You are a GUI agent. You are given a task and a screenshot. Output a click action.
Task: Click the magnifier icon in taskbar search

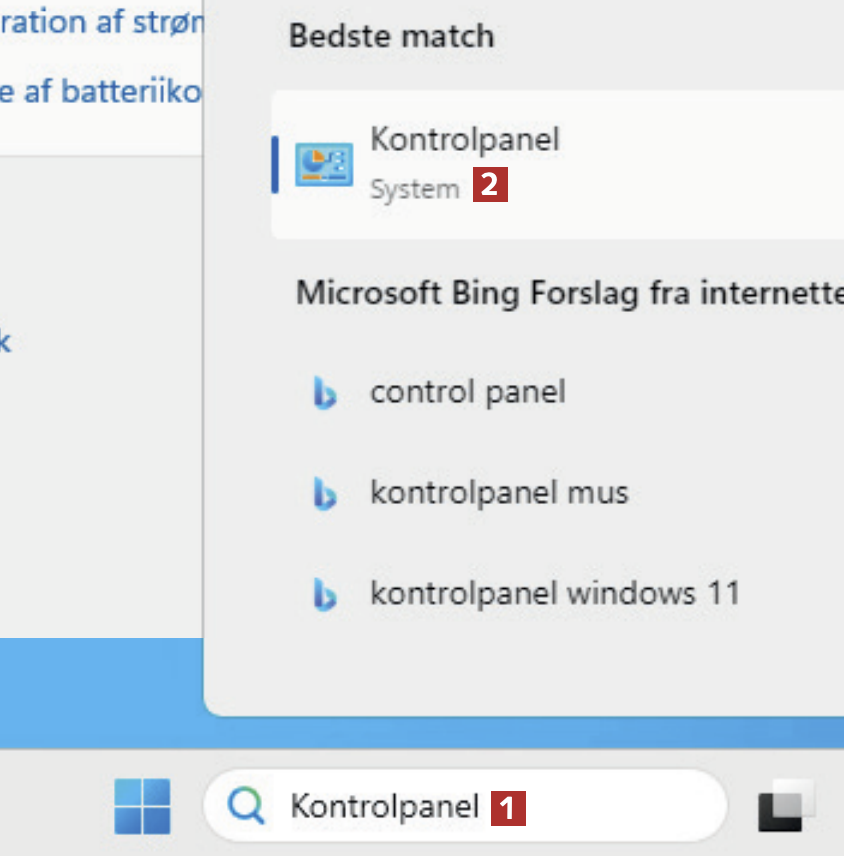point(245,805)
